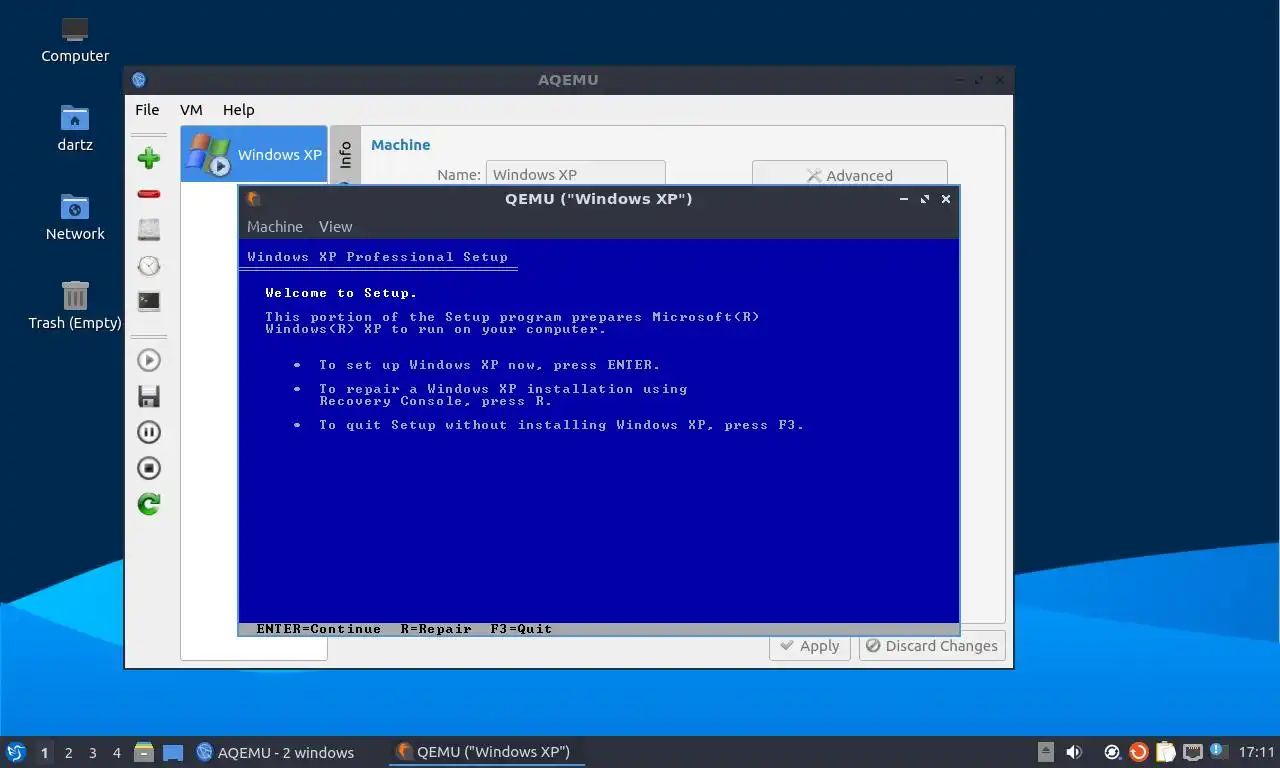Open the Help menu in AQEMU
The height and width of the screenshot is (768, 1280).
(x=238, y=110)
